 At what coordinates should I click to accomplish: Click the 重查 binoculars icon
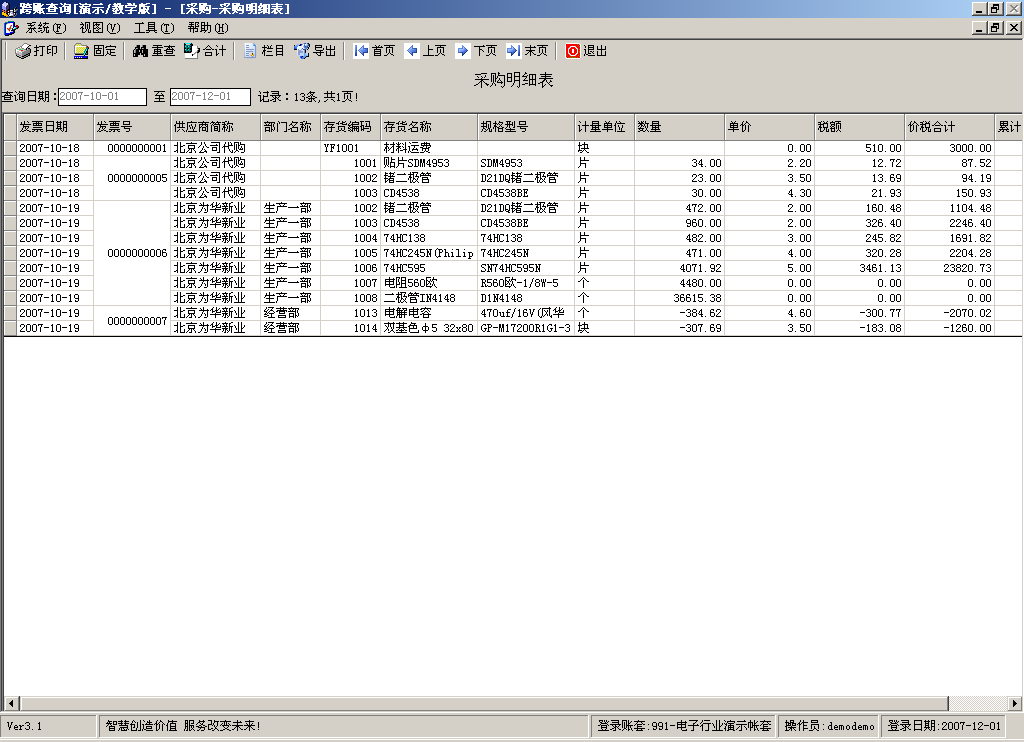[140, 51]
